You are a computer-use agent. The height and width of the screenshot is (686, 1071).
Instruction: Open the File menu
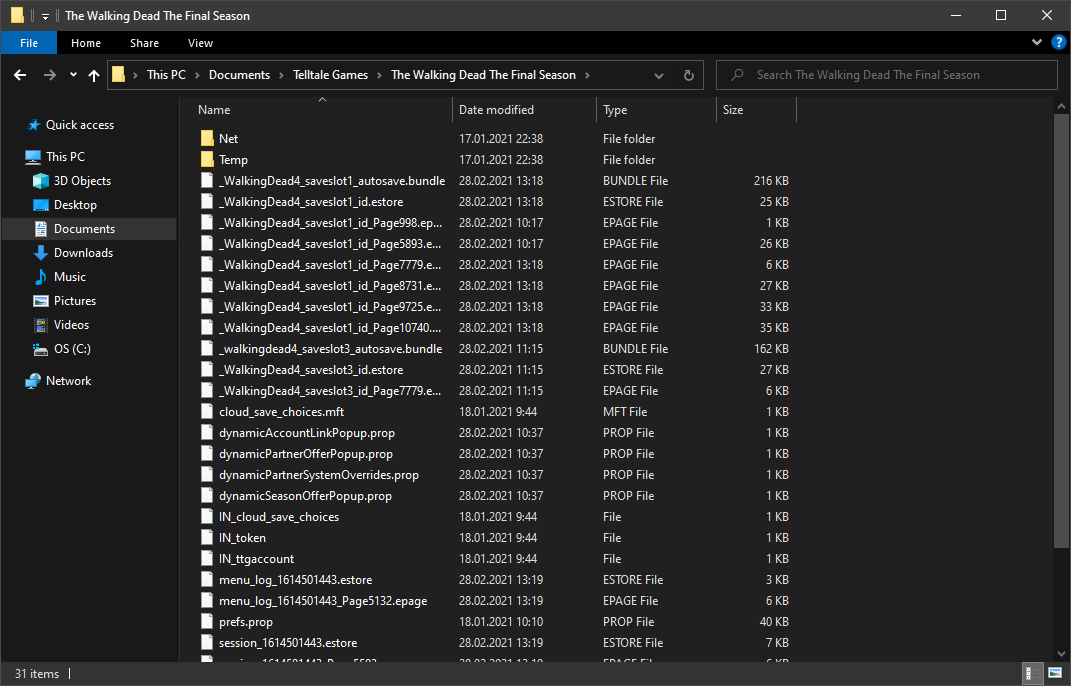29,43
